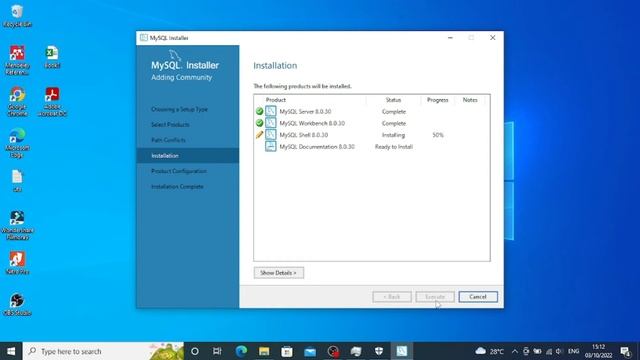This screenshot has width=640, height=360.
Task: Go to Select Products step
Action: (170, 124)
